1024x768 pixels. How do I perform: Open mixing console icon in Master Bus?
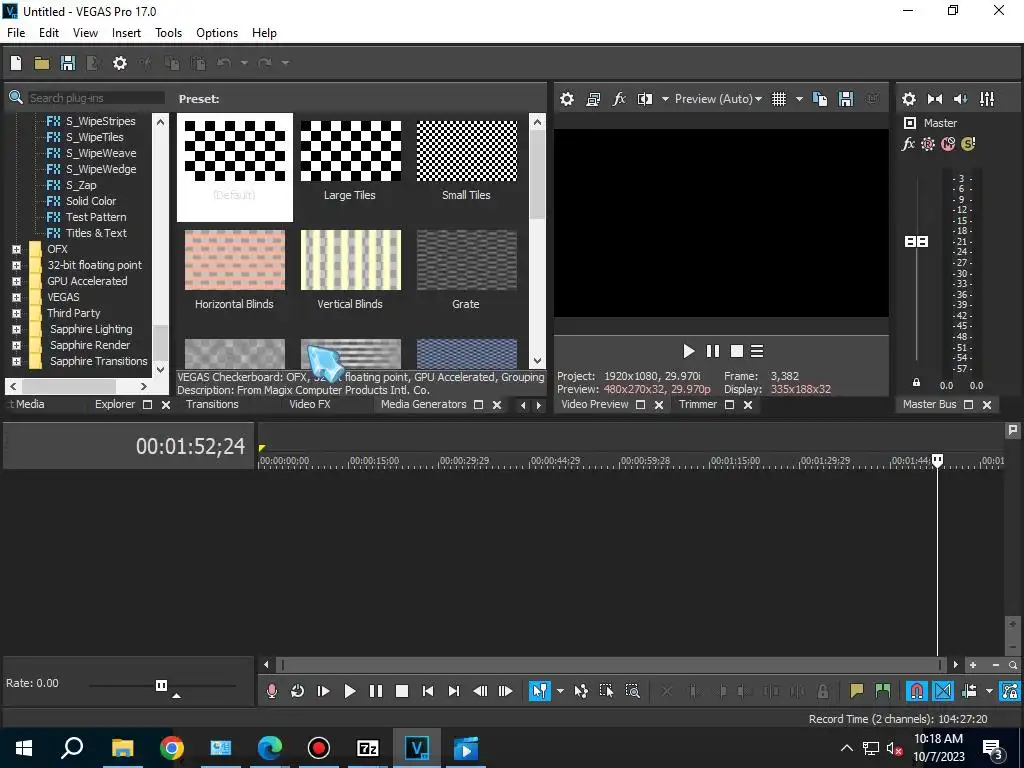pyautogui.click(x=987, y=99)
